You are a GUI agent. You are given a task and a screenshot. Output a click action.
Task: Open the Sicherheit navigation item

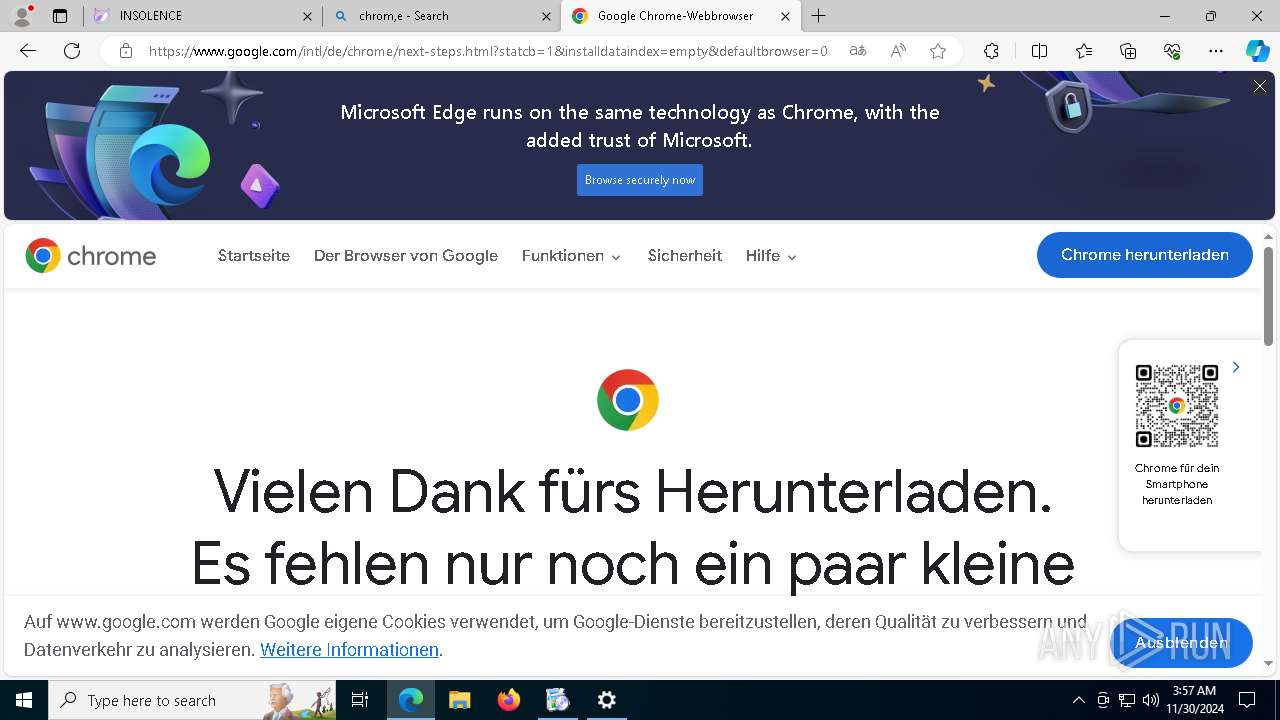click(685, 256)
